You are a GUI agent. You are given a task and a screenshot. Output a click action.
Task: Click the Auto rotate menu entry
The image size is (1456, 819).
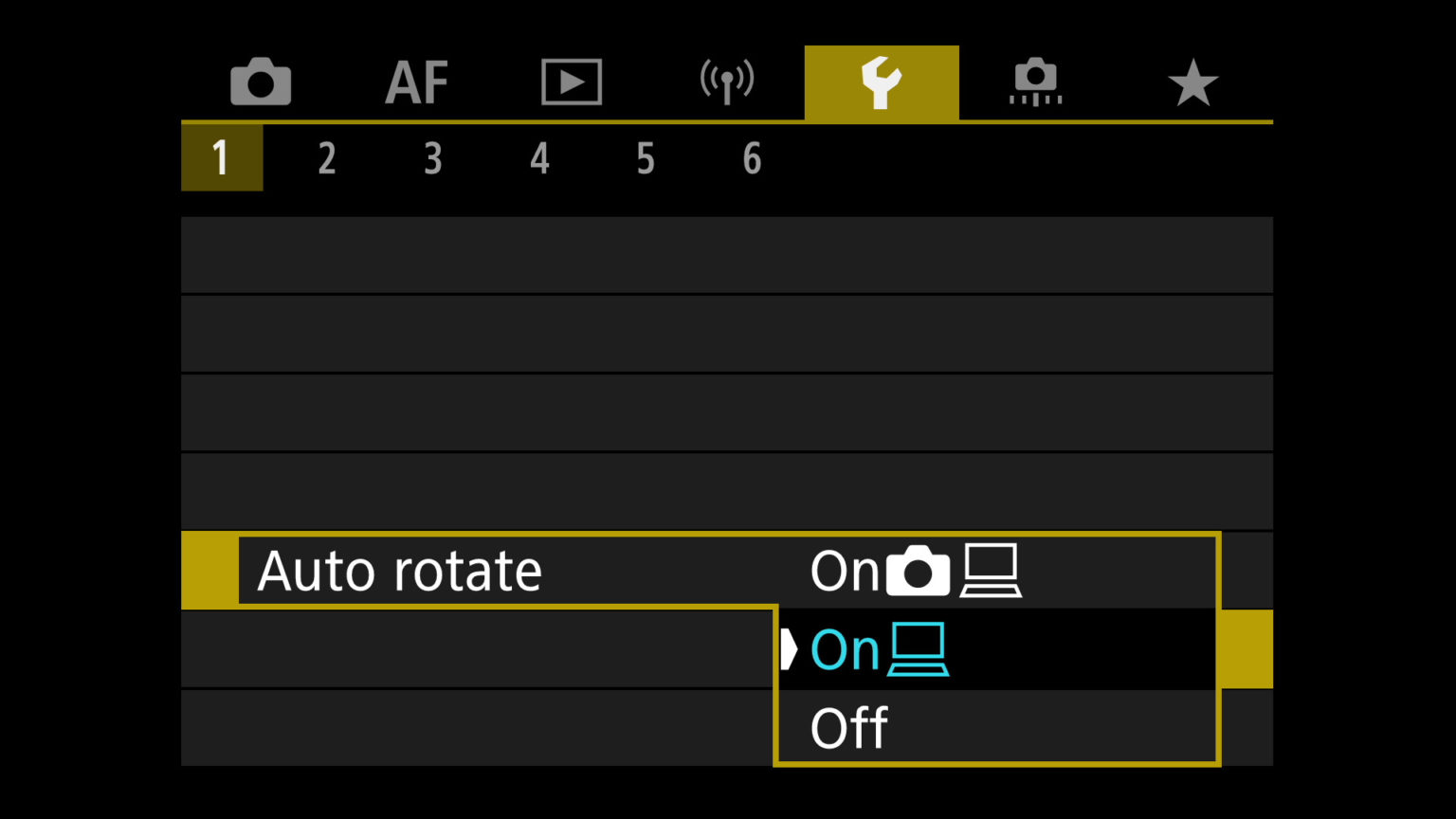(x=398, y=570)
